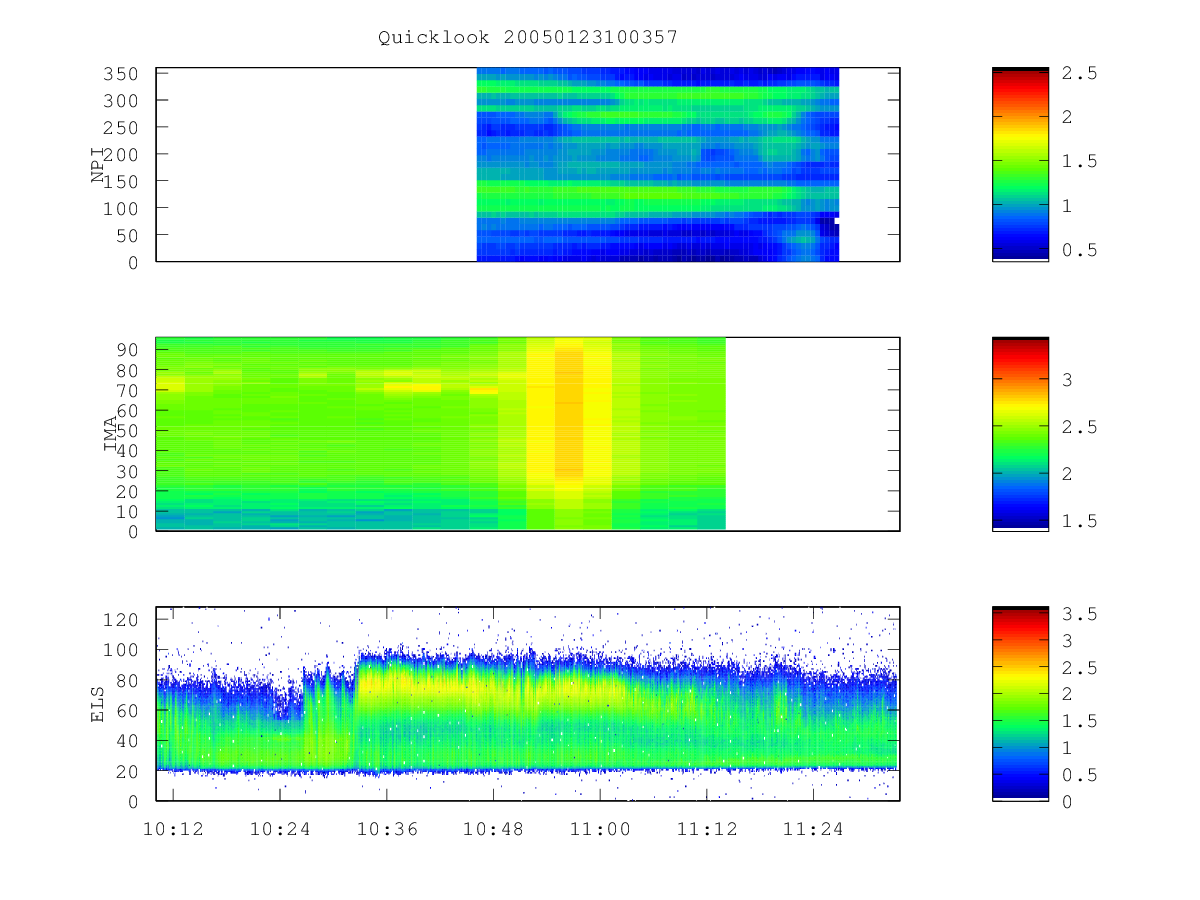Click the 10:24 time tick label
The image size is (1200, 900).
(x=280, y=829)
